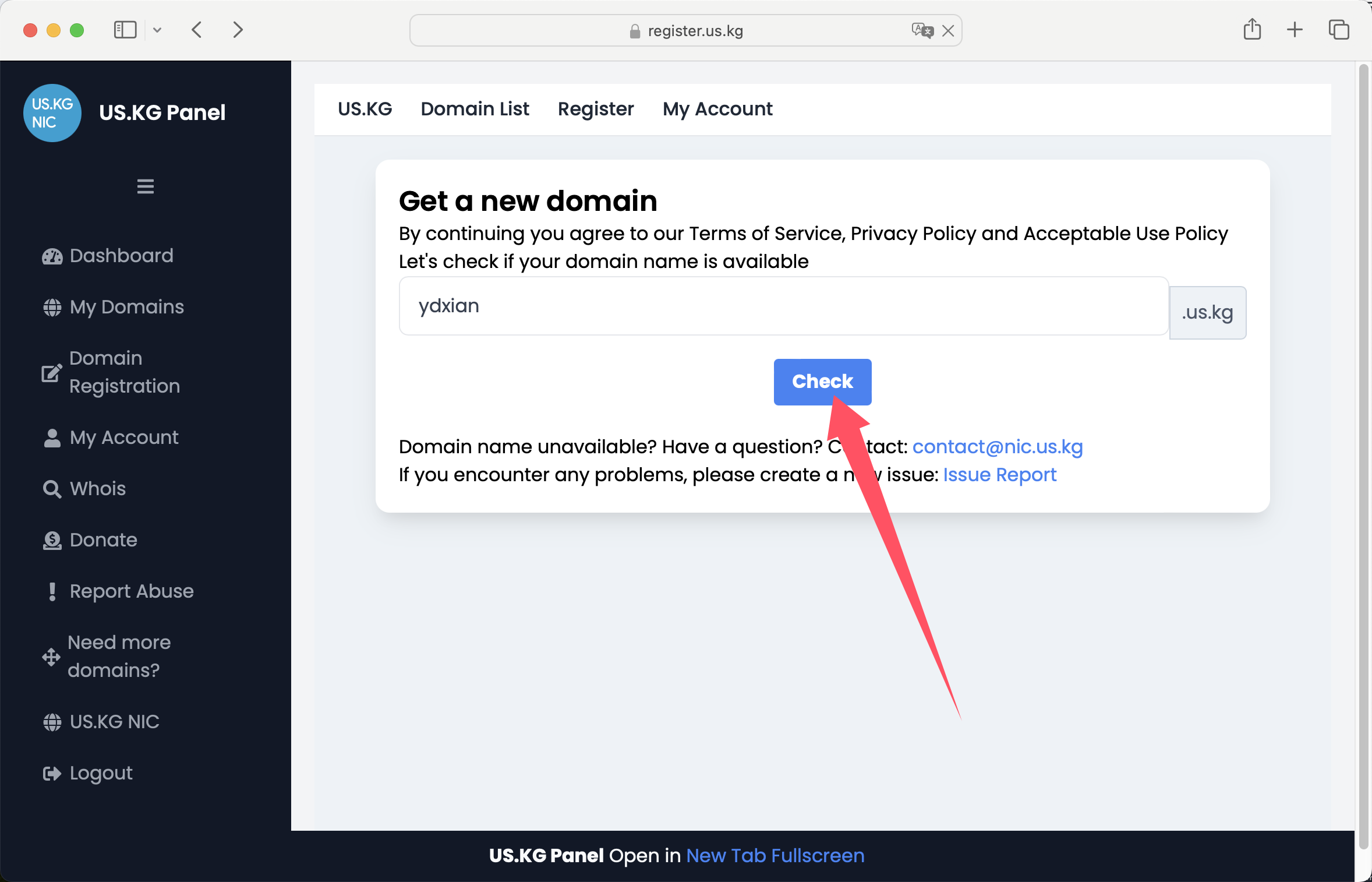Viewport: 1372px width, 882px height.
Task: Toggle sidebar collapse menu button
Action: tap(146, 186)
